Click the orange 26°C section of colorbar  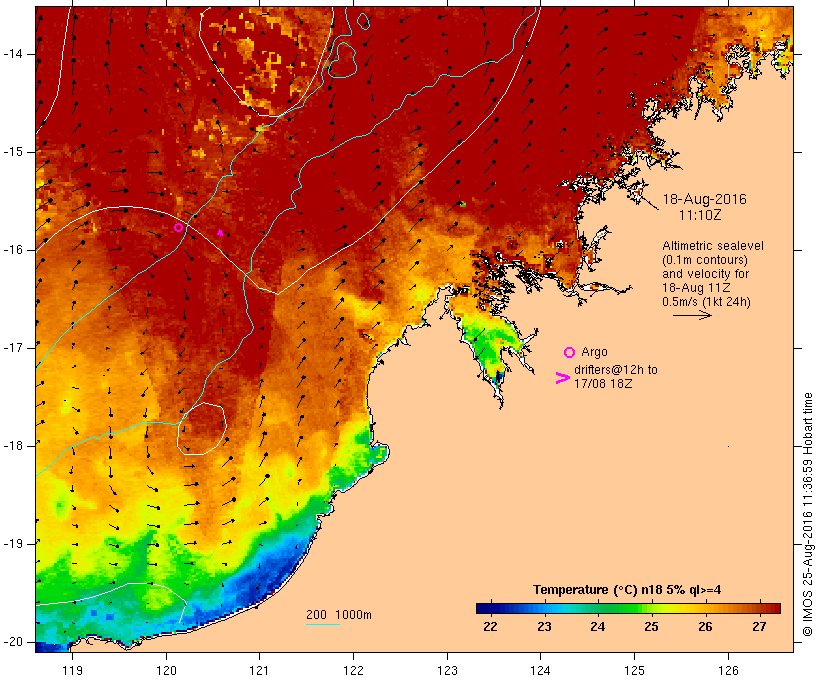[705, 608]
